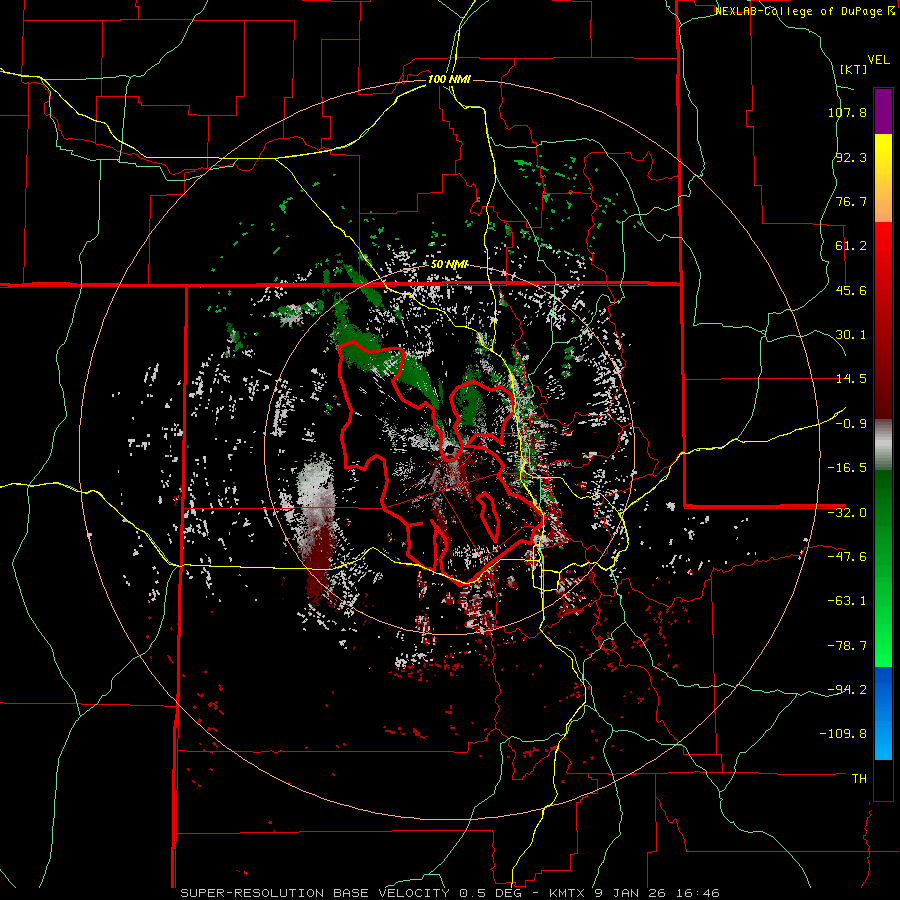Select the -63.1 legend value
The height and width of the screenshot is (900, 900).
pyautogui.click(x=847, y=601)
